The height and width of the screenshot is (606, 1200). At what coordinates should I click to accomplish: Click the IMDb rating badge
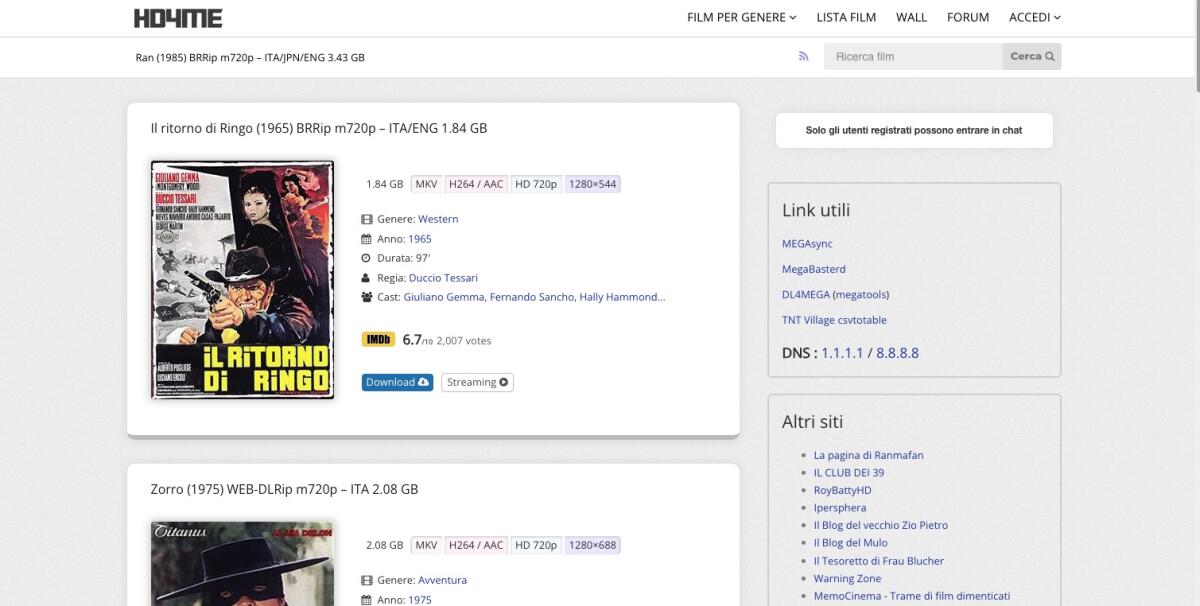[379, 340]
